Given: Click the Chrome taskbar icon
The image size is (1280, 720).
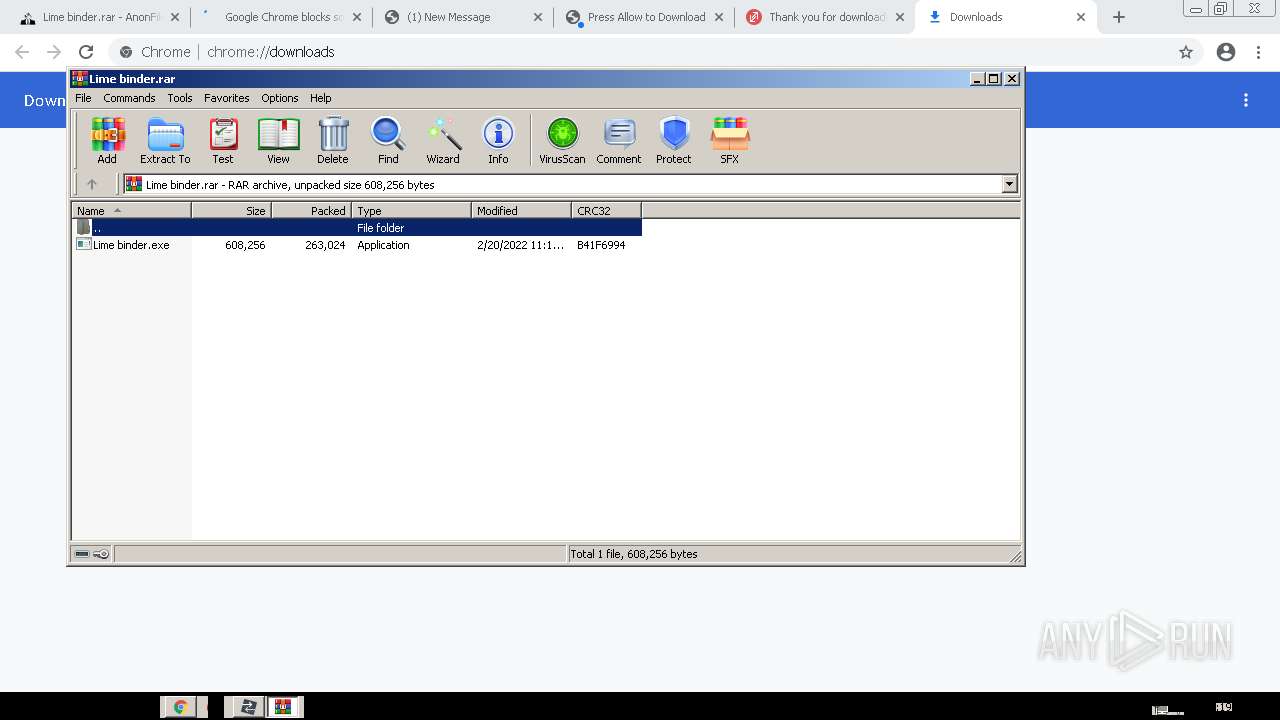Looking at the screenshot, I should pyautogui.click(x=181, y=707).
